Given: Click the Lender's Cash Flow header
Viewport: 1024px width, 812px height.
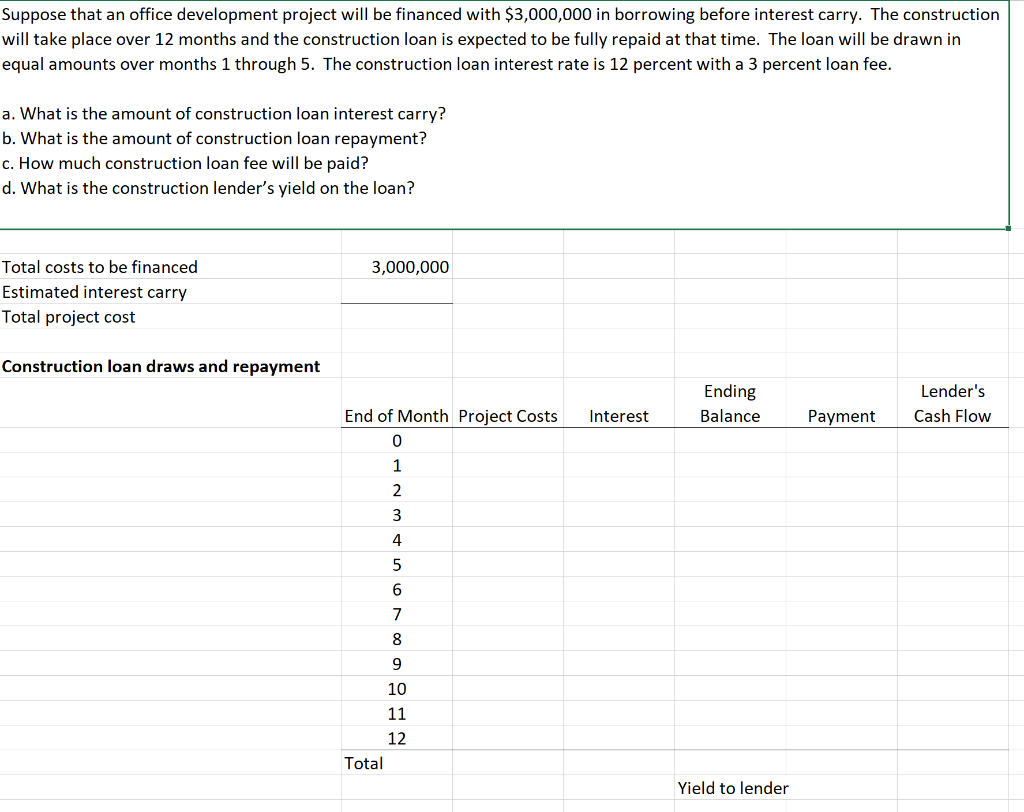Looking at the screenshot, I should 952,403.
